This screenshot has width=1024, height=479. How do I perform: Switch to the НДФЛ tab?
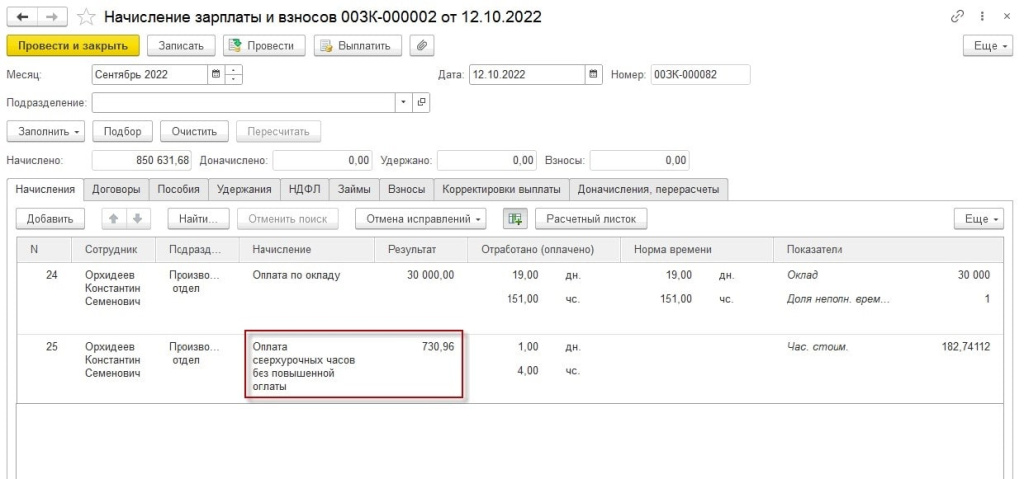tap(302, 189)
